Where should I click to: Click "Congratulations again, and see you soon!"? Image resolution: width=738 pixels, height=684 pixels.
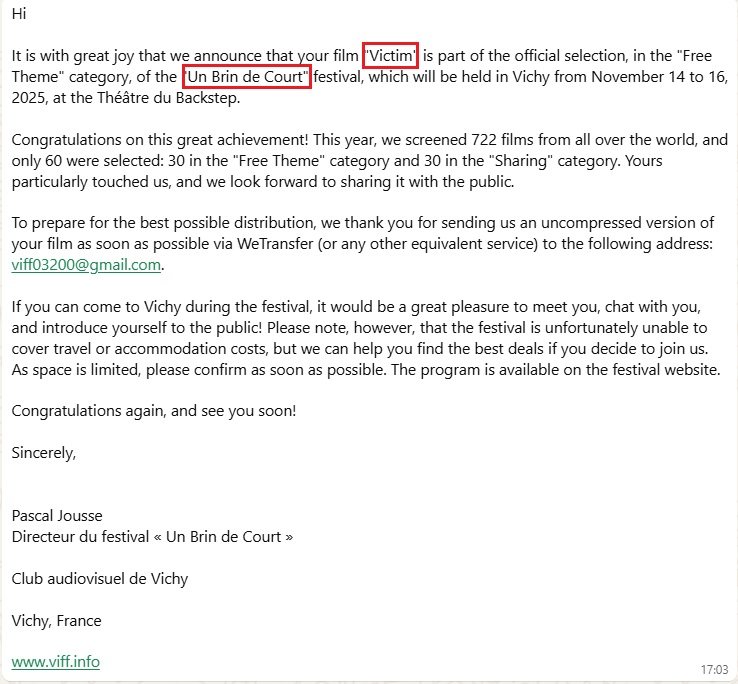(154, 411)
